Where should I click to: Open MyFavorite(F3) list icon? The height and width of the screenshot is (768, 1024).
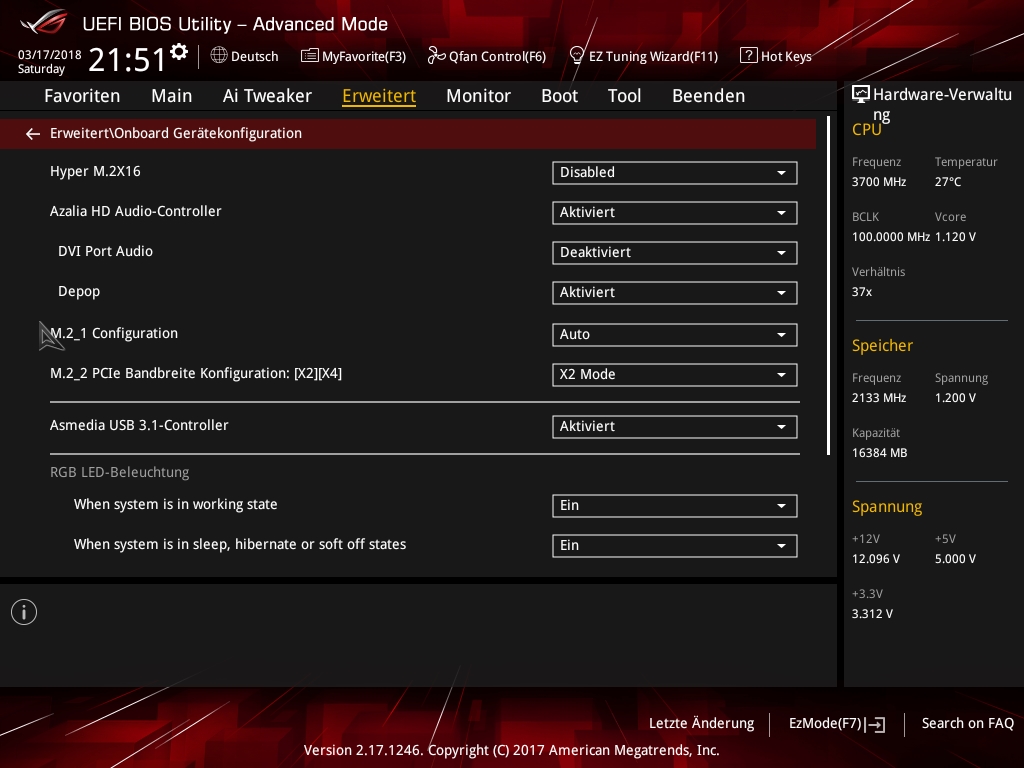tap(309, 56)
